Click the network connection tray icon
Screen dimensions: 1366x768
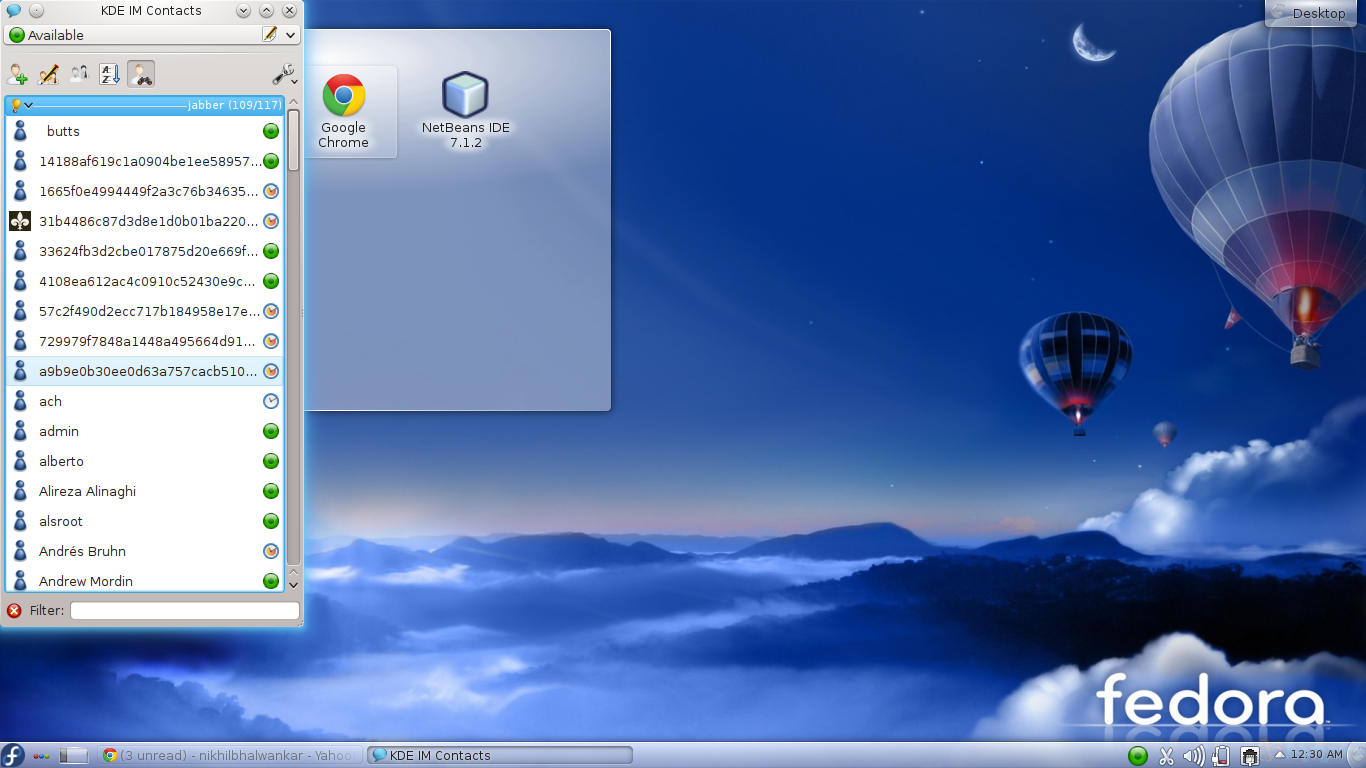click(1249, 756)
